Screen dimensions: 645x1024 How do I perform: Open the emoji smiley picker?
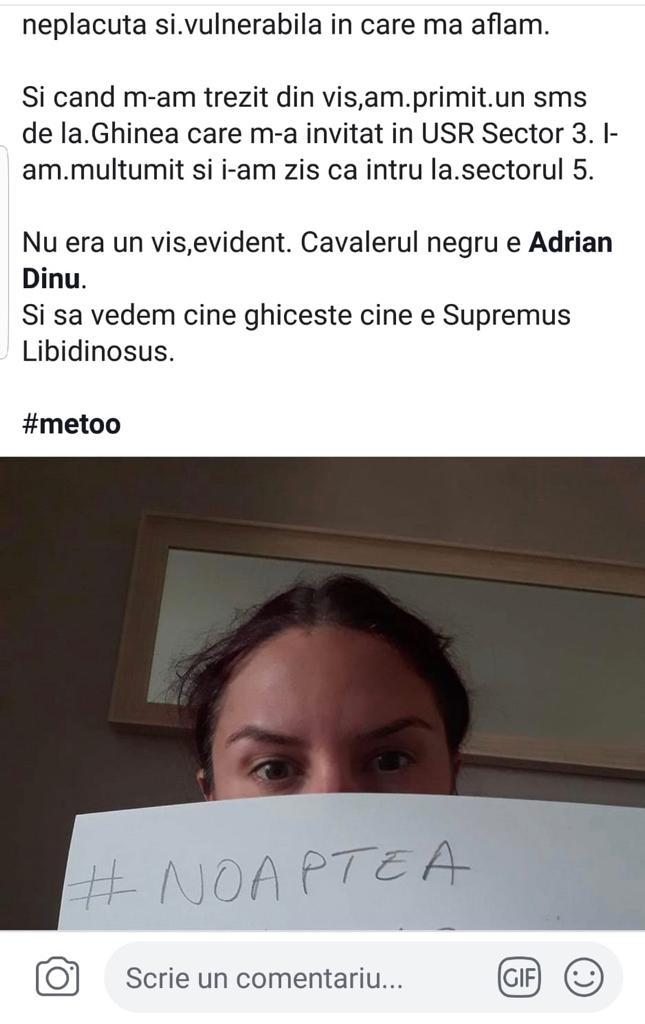click(583, 978)
